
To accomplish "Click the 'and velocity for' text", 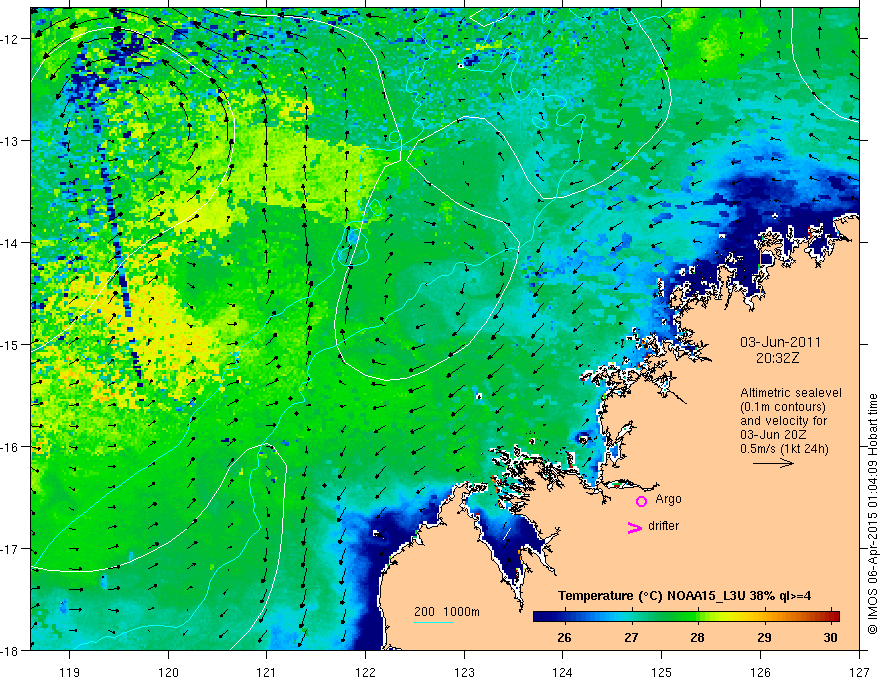I will [x=784, y=421].
